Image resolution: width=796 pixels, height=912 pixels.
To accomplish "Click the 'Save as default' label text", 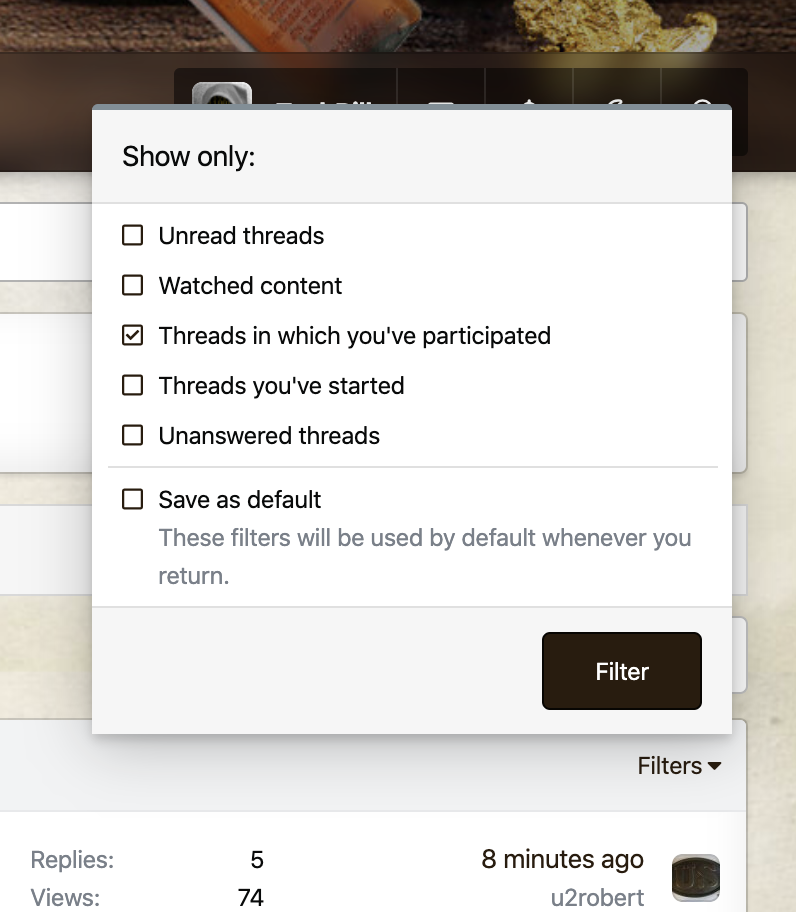I will tap(240, 499).
